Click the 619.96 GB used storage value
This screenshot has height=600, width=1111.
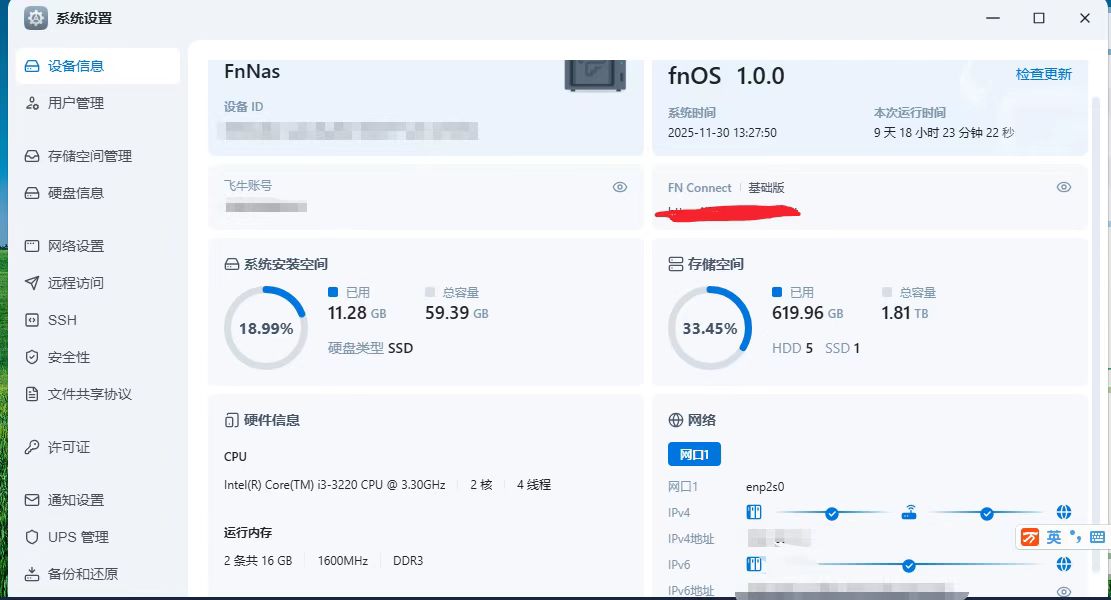tap(807, 313)
